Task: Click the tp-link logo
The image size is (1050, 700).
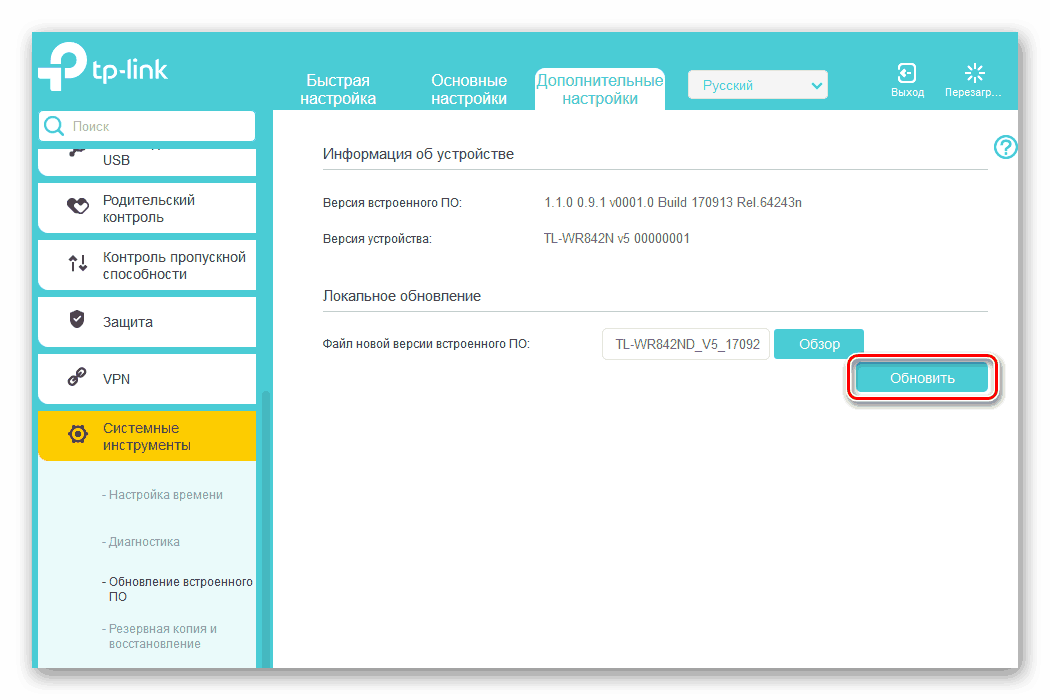Action: [103, 68]
